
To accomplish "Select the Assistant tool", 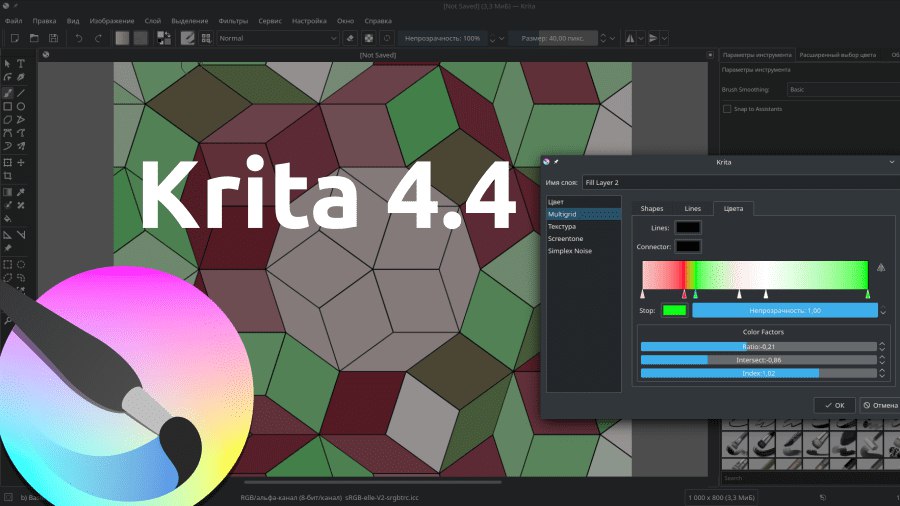I will point(7,235).
